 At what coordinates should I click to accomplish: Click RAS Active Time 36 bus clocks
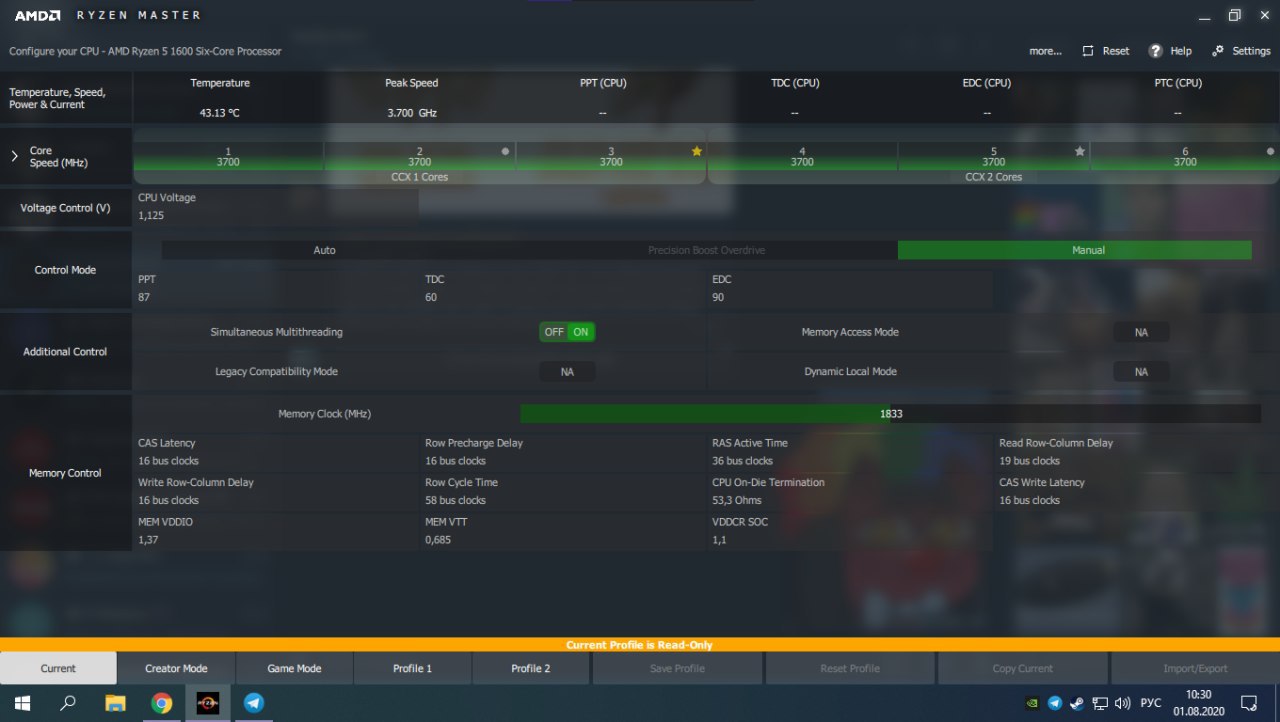click(x=742, y=461)
